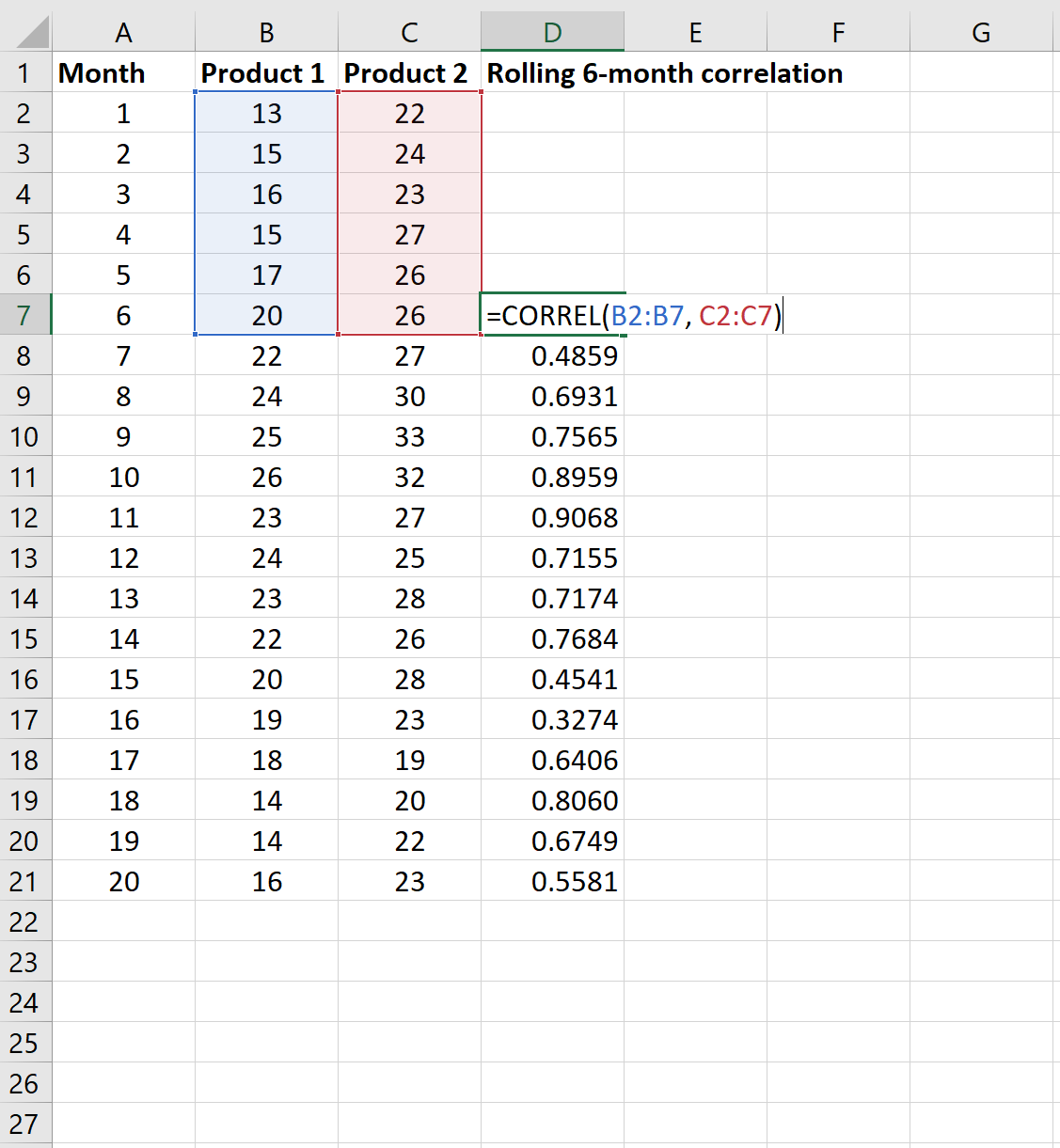Select row header 1
Viewport: 1060px width, 1148px height.
[25, 72]
